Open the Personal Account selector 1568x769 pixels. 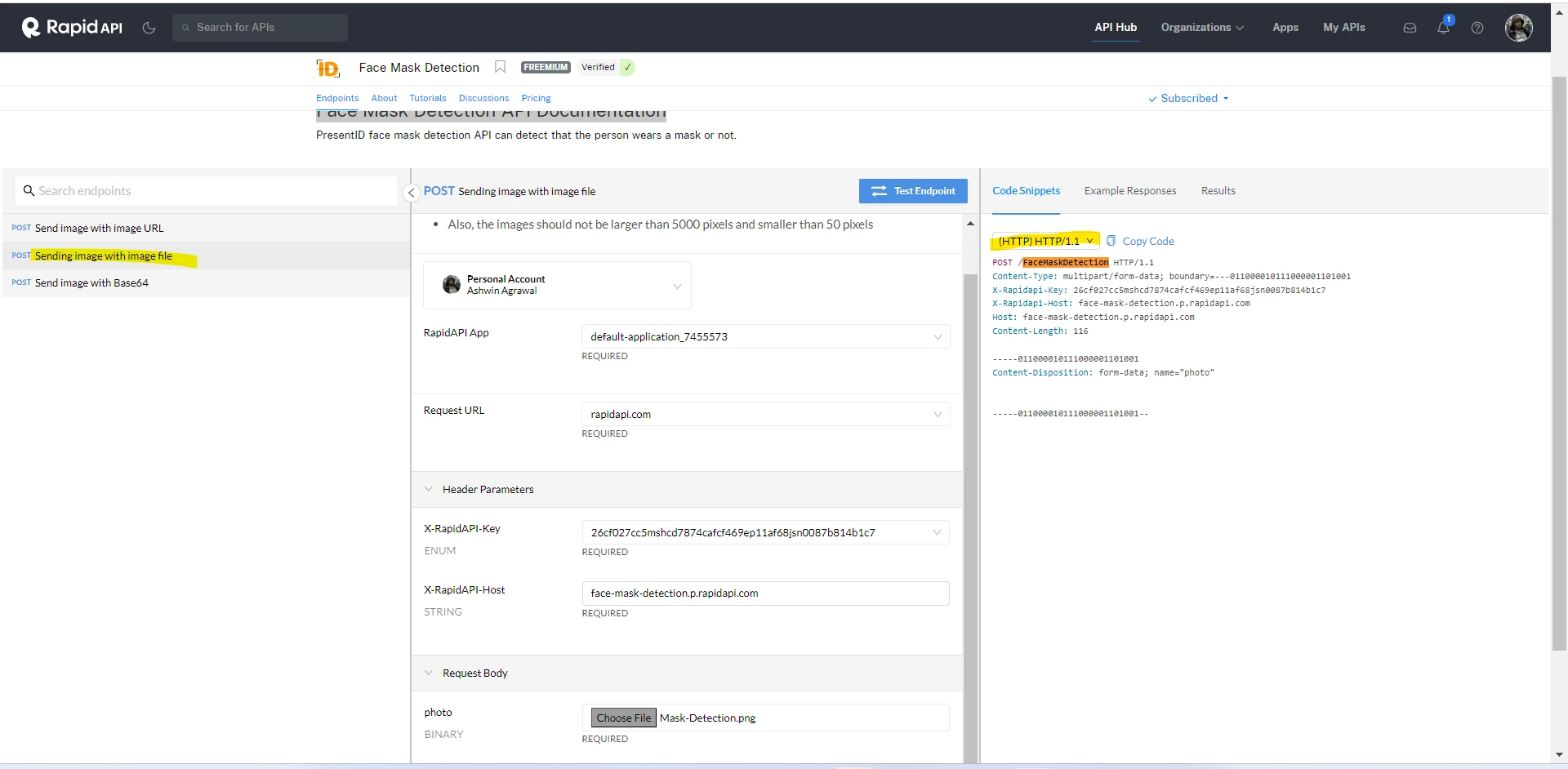point(557,285)
